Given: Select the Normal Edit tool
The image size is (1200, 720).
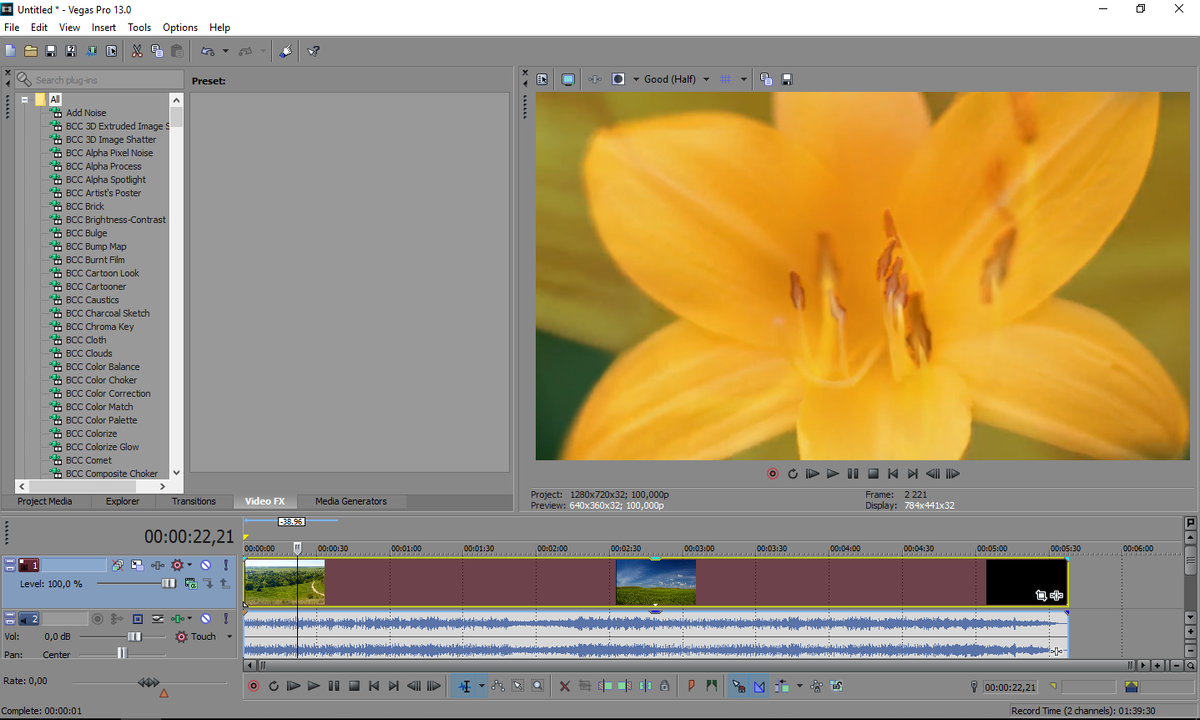Looking at the screenshot, I should (x=465, y=686).
